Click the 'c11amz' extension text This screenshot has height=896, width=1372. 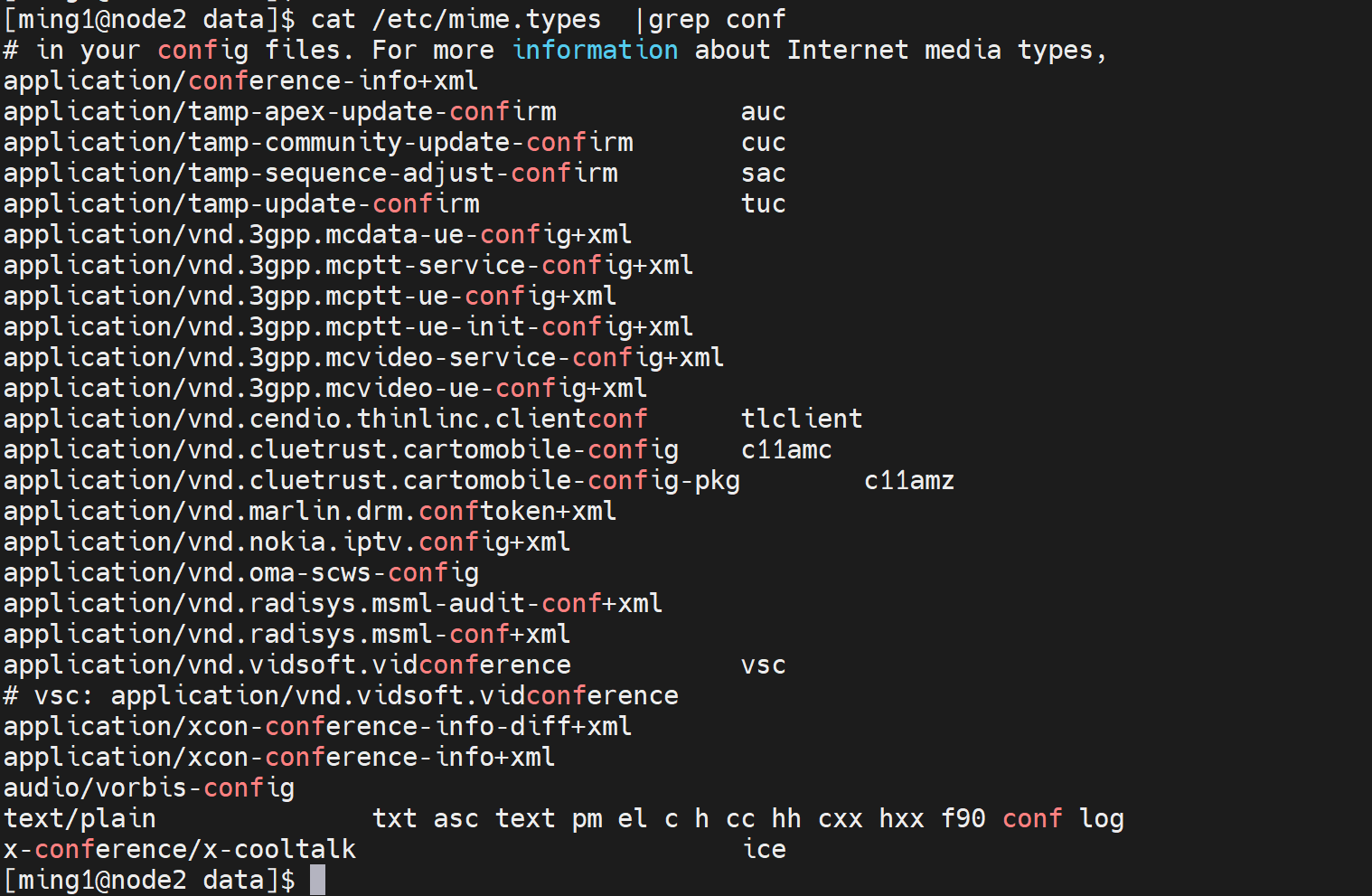[x=908, y=480]
